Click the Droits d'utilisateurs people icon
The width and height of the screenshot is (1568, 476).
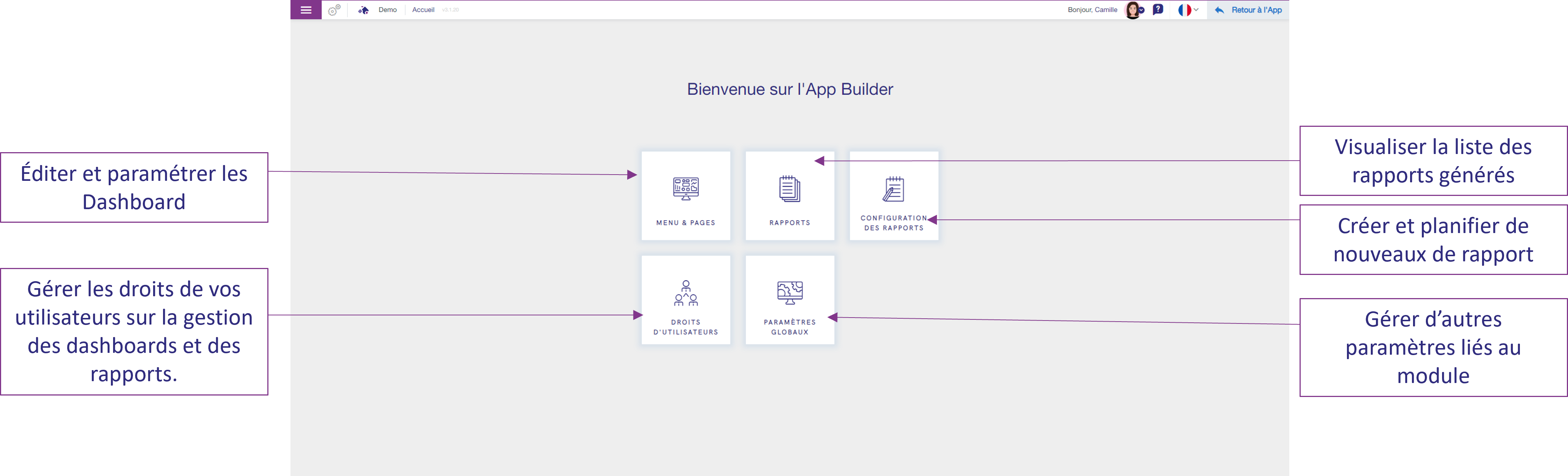(x=685, y=293)
